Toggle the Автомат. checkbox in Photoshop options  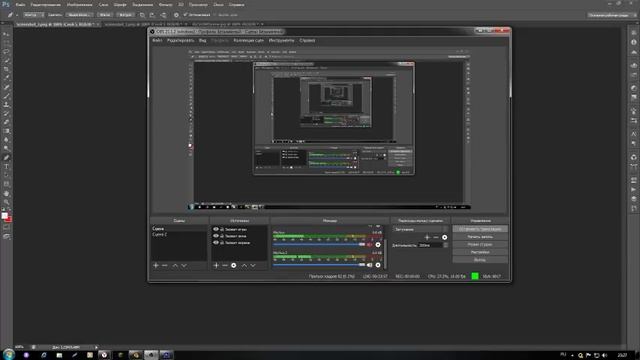point(185,15)
